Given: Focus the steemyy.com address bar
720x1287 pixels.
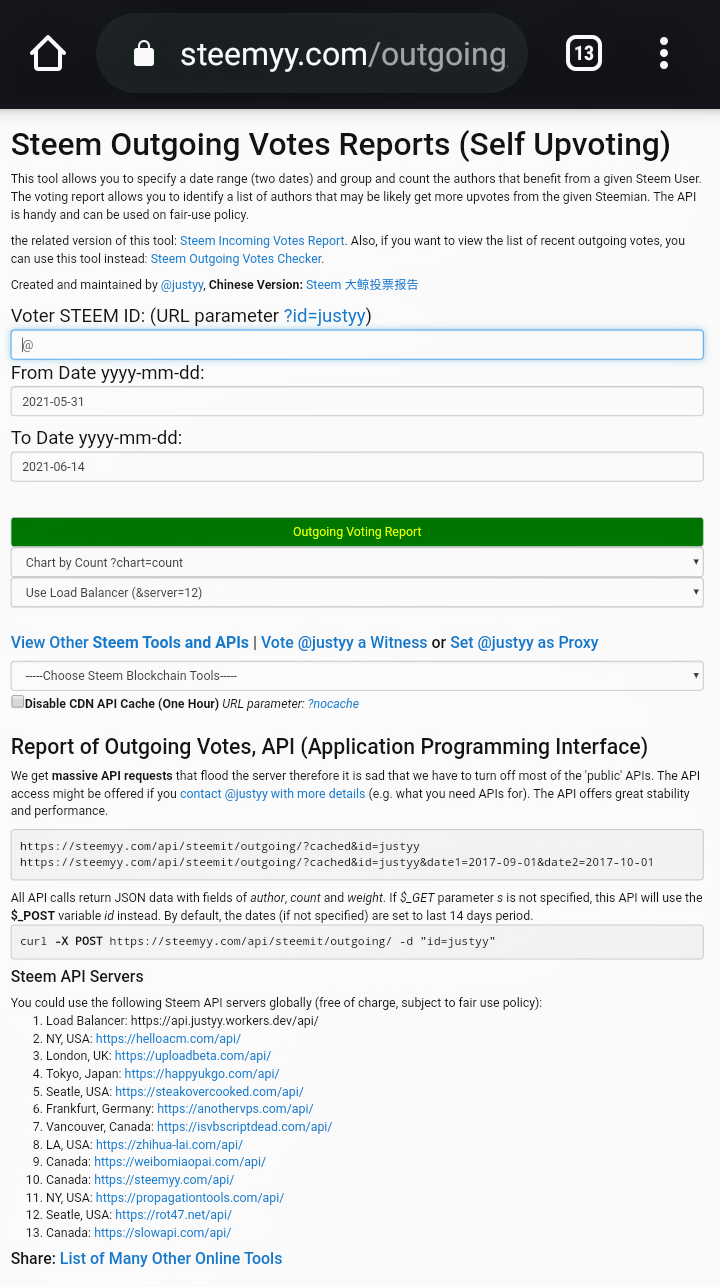Looking at the screenshot, I should pos(312,53).
